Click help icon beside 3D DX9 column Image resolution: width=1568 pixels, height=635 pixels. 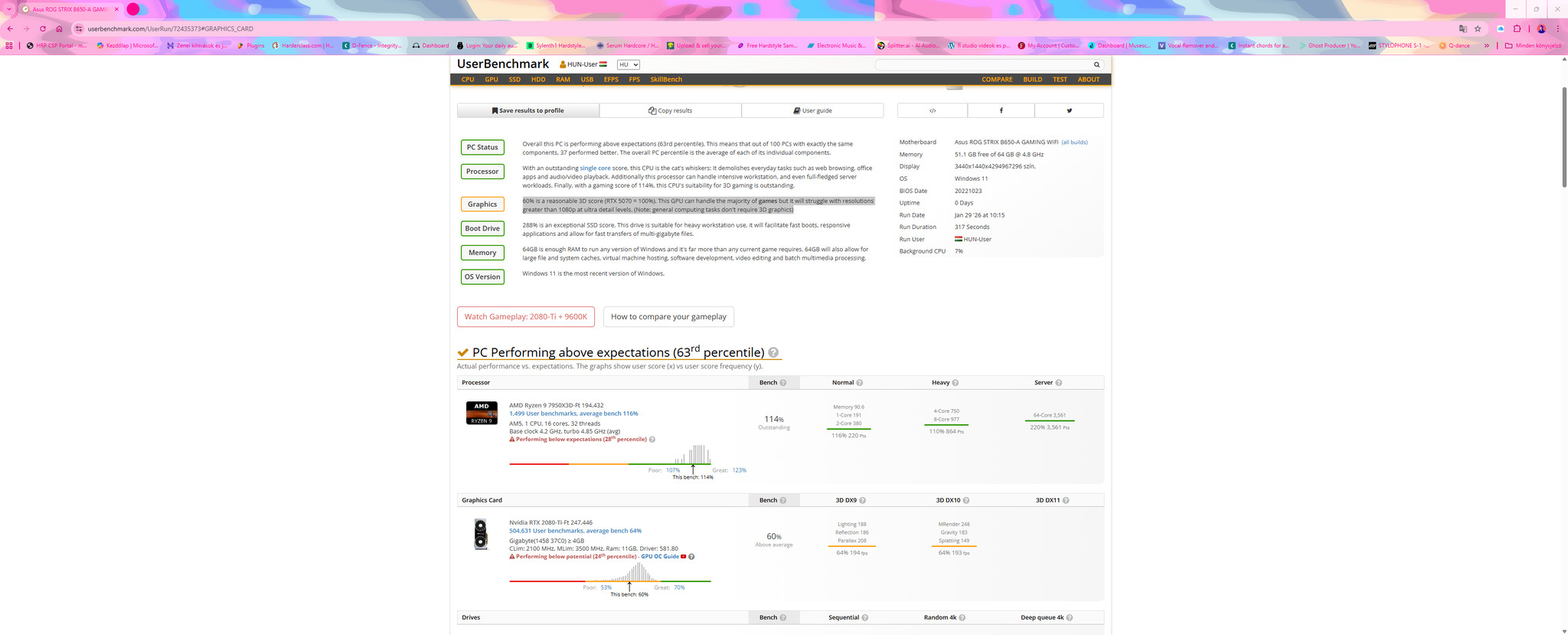pos(862,500)
